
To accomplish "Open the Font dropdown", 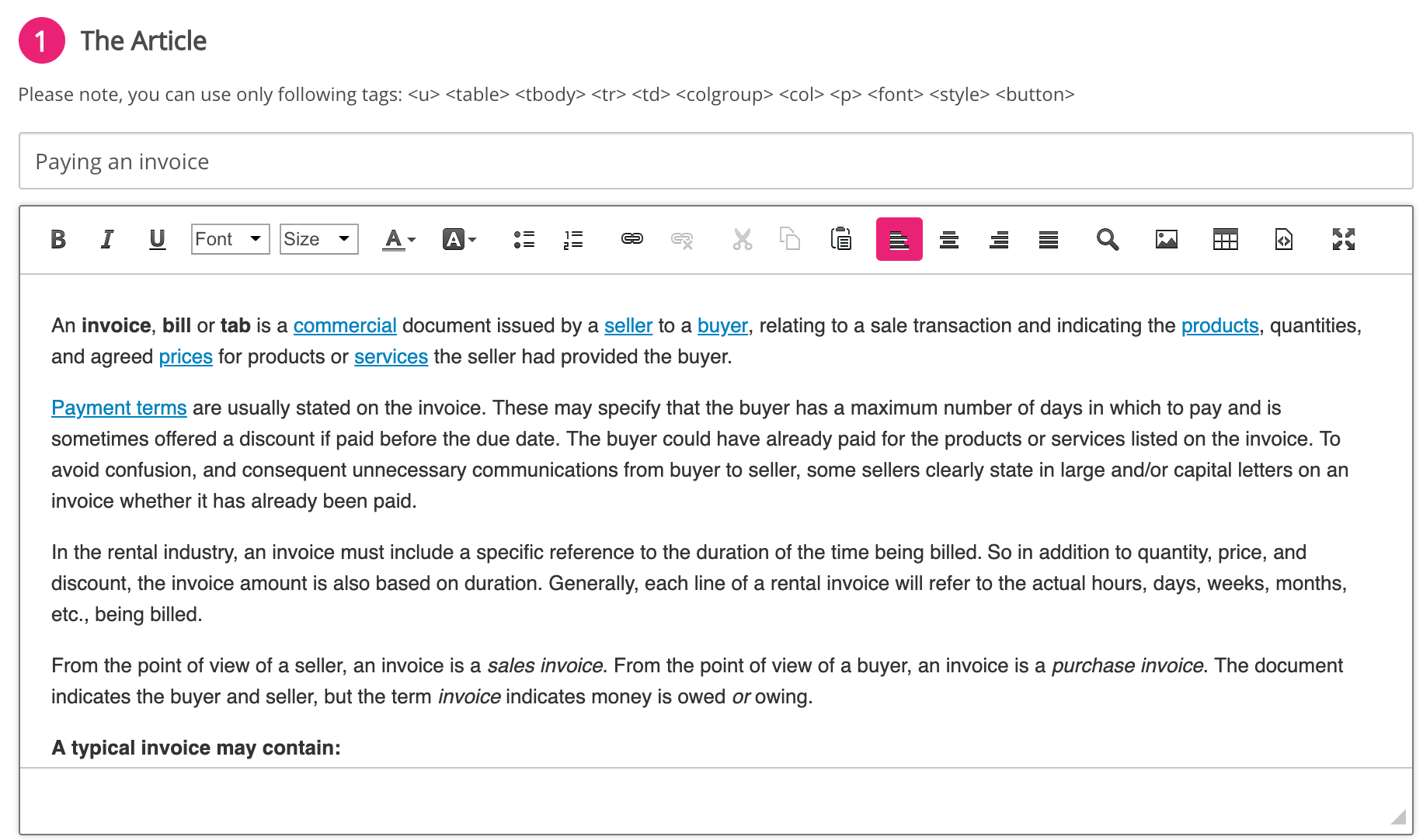I will [x=230, y=239].
